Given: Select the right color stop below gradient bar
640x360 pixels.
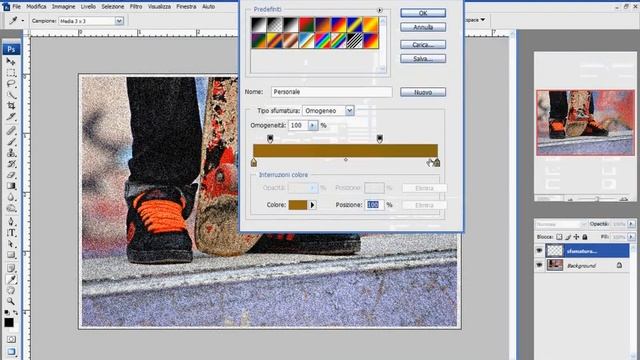Looking at the screenshot, I should pyautogui.click(x=437, y=163).
